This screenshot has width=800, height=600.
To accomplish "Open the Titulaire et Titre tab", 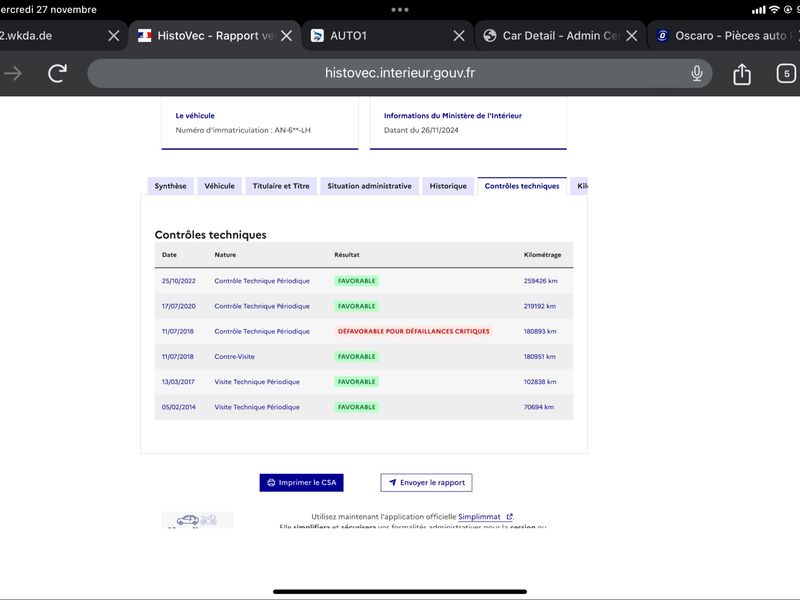I will click(x=281, y=186).
